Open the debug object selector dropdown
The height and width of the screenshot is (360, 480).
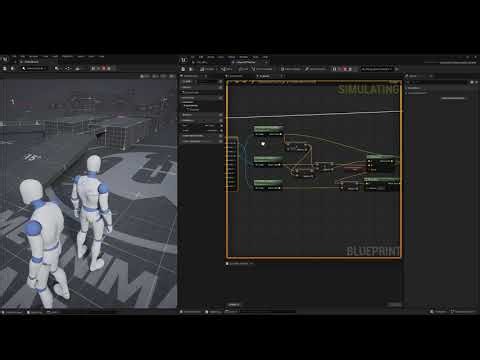pos(377,69)
